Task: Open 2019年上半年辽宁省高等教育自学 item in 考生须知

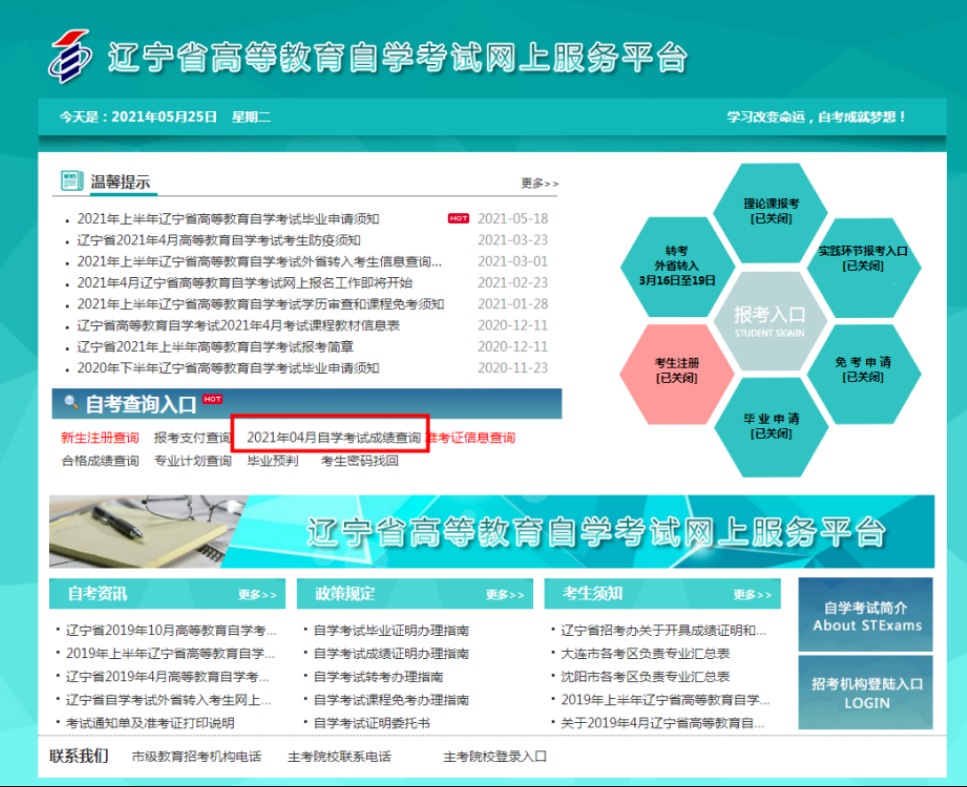Action: click(665, 700)
